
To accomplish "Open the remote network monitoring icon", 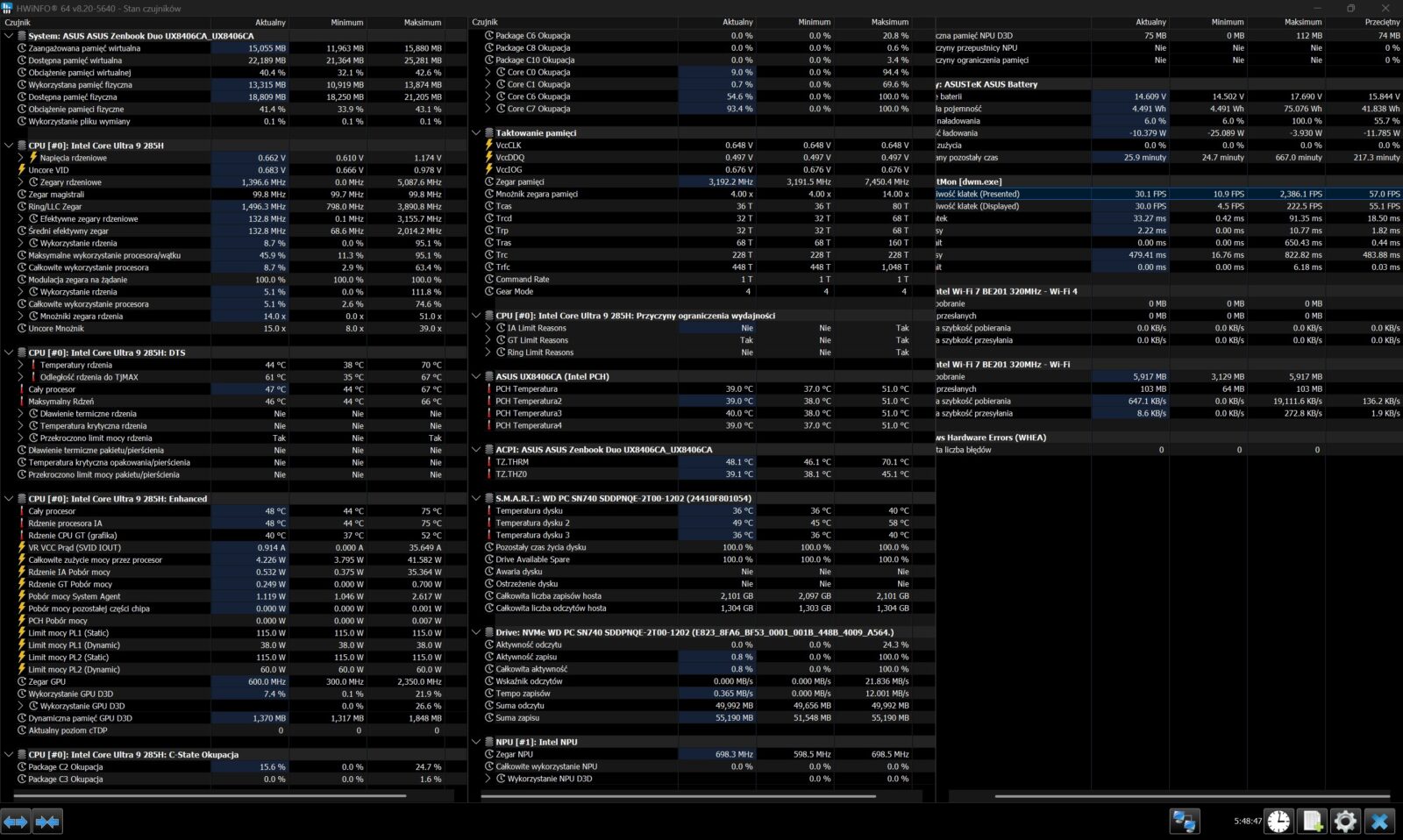I will [1185, 822].
